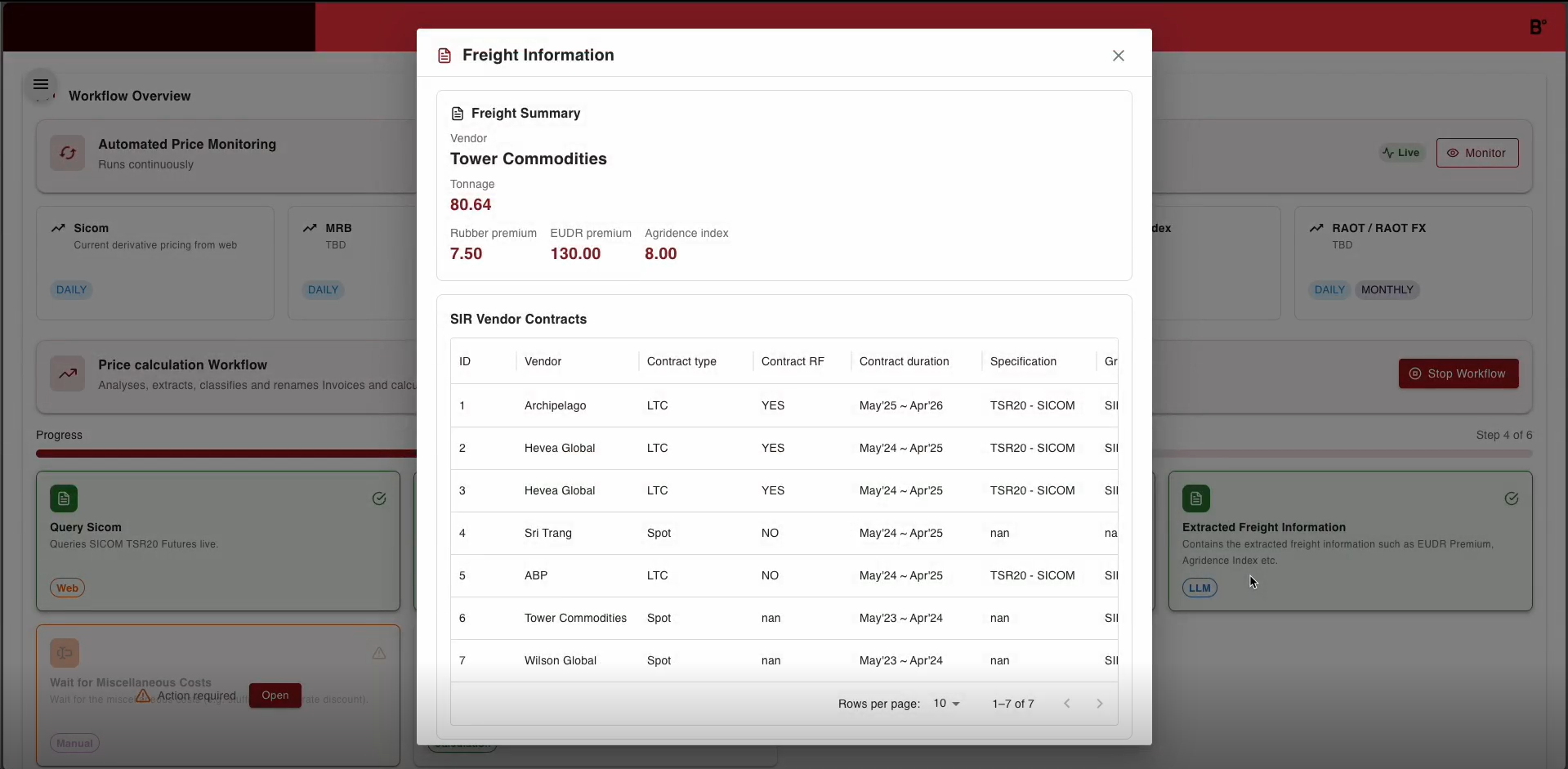Click the Query Sicom green document icon
This screenshot has height=769, width=1568.
(x=64, y=499)
